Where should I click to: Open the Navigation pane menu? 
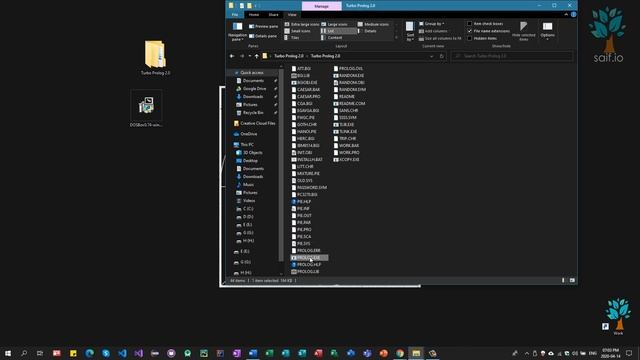[237, 31]
